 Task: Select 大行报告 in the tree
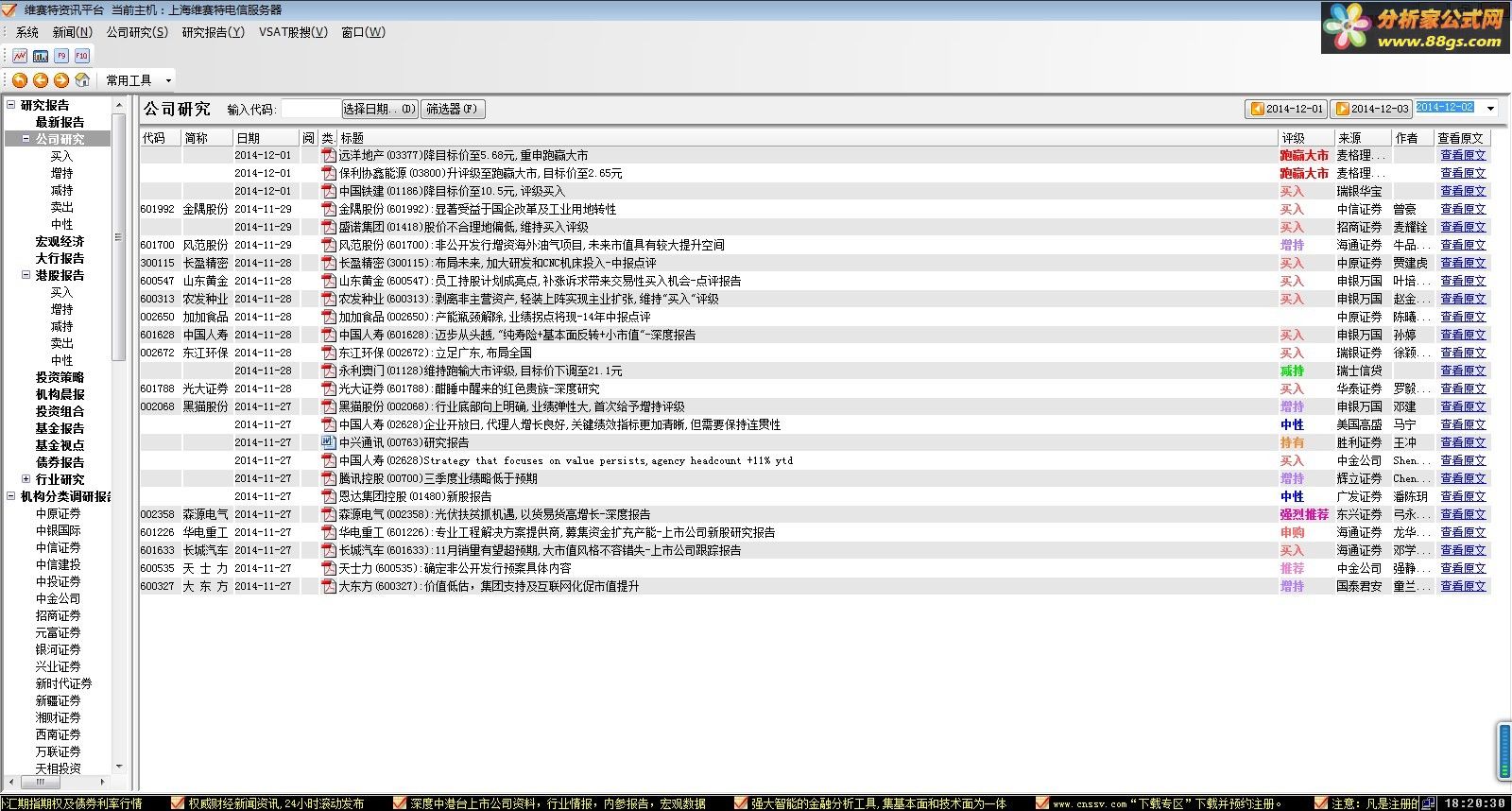click(x=60, y=258)
